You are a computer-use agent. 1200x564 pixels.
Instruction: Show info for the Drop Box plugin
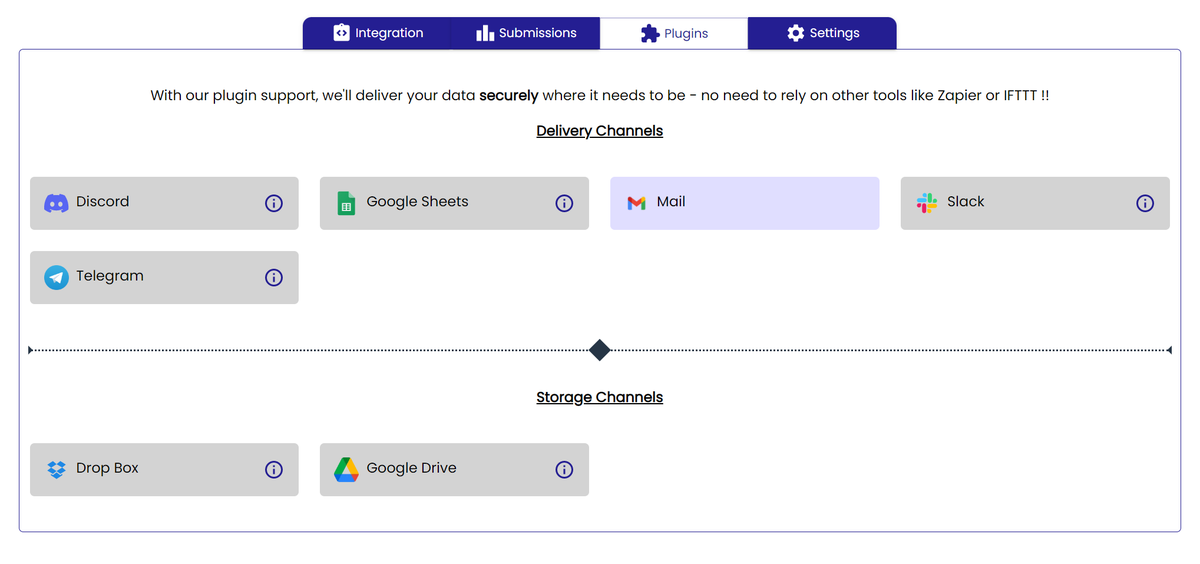tap(274, 469)
